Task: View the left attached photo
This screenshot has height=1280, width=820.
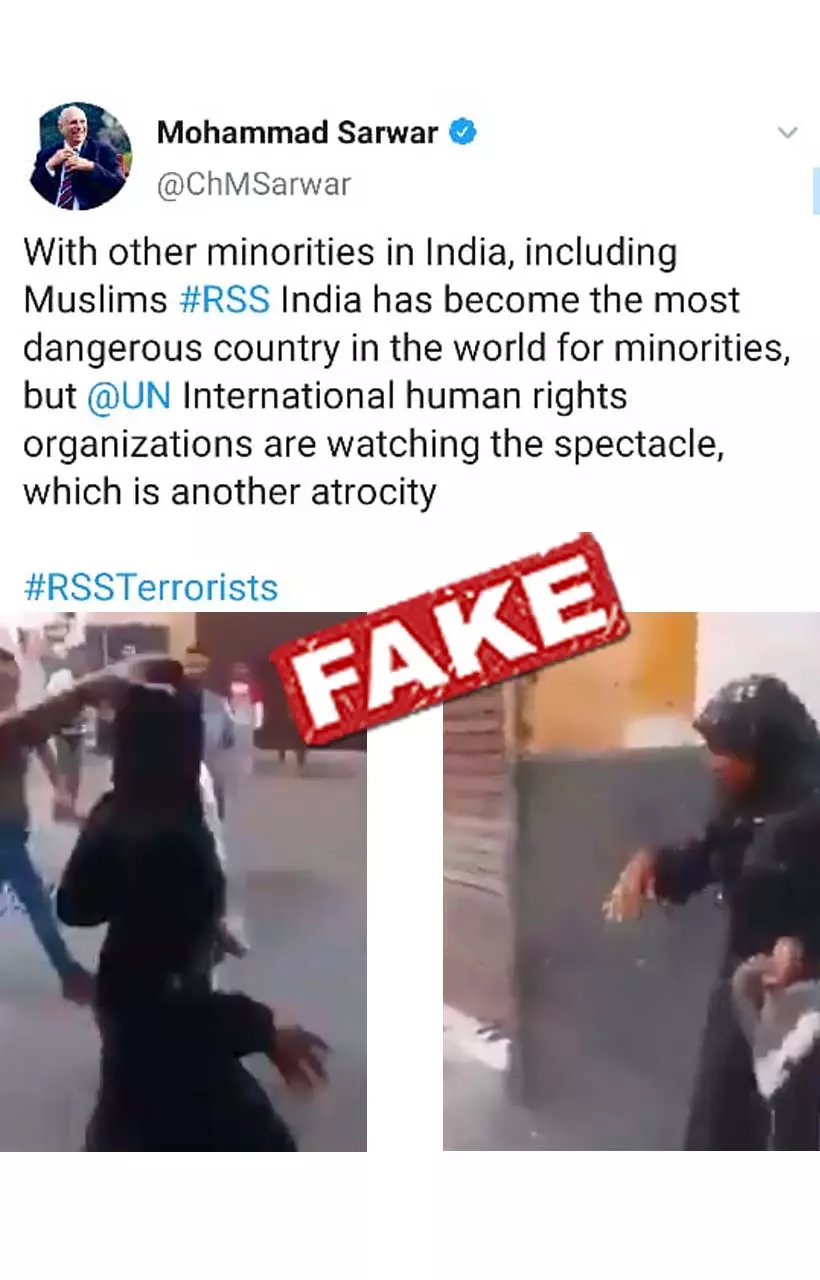Action: [x=183, y=881]
